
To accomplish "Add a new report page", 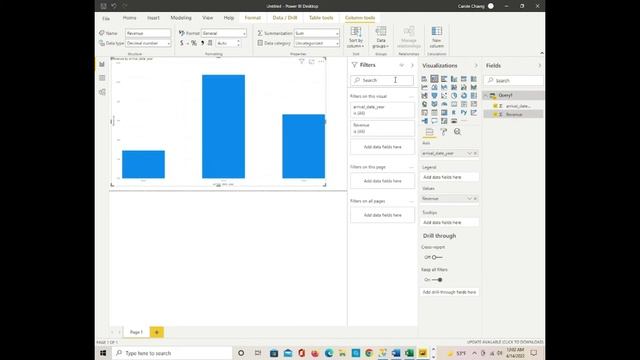I will (157, 332).
